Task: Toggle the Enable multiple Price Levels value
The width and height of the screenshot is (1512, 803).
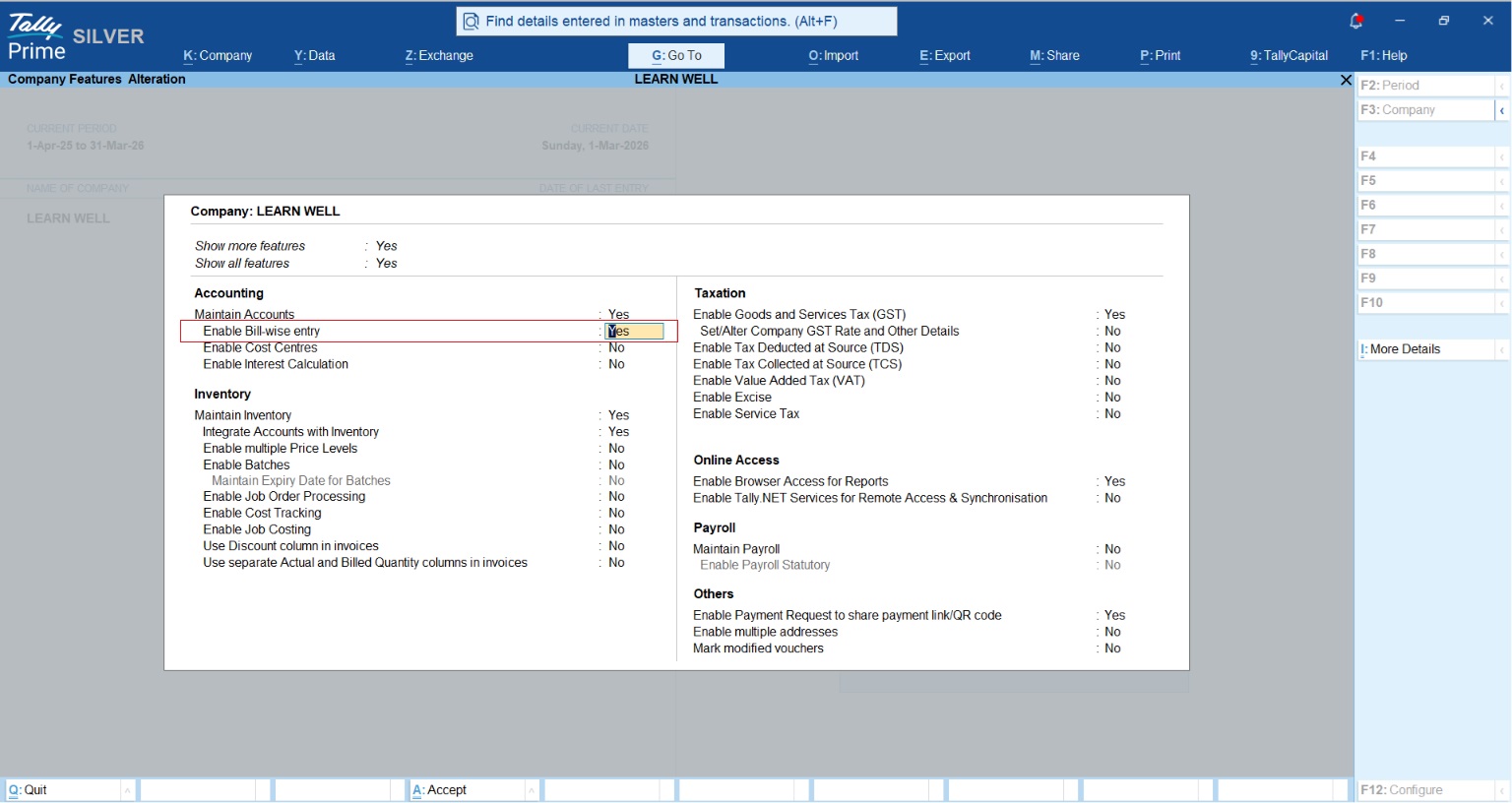Action: (616, 449)
